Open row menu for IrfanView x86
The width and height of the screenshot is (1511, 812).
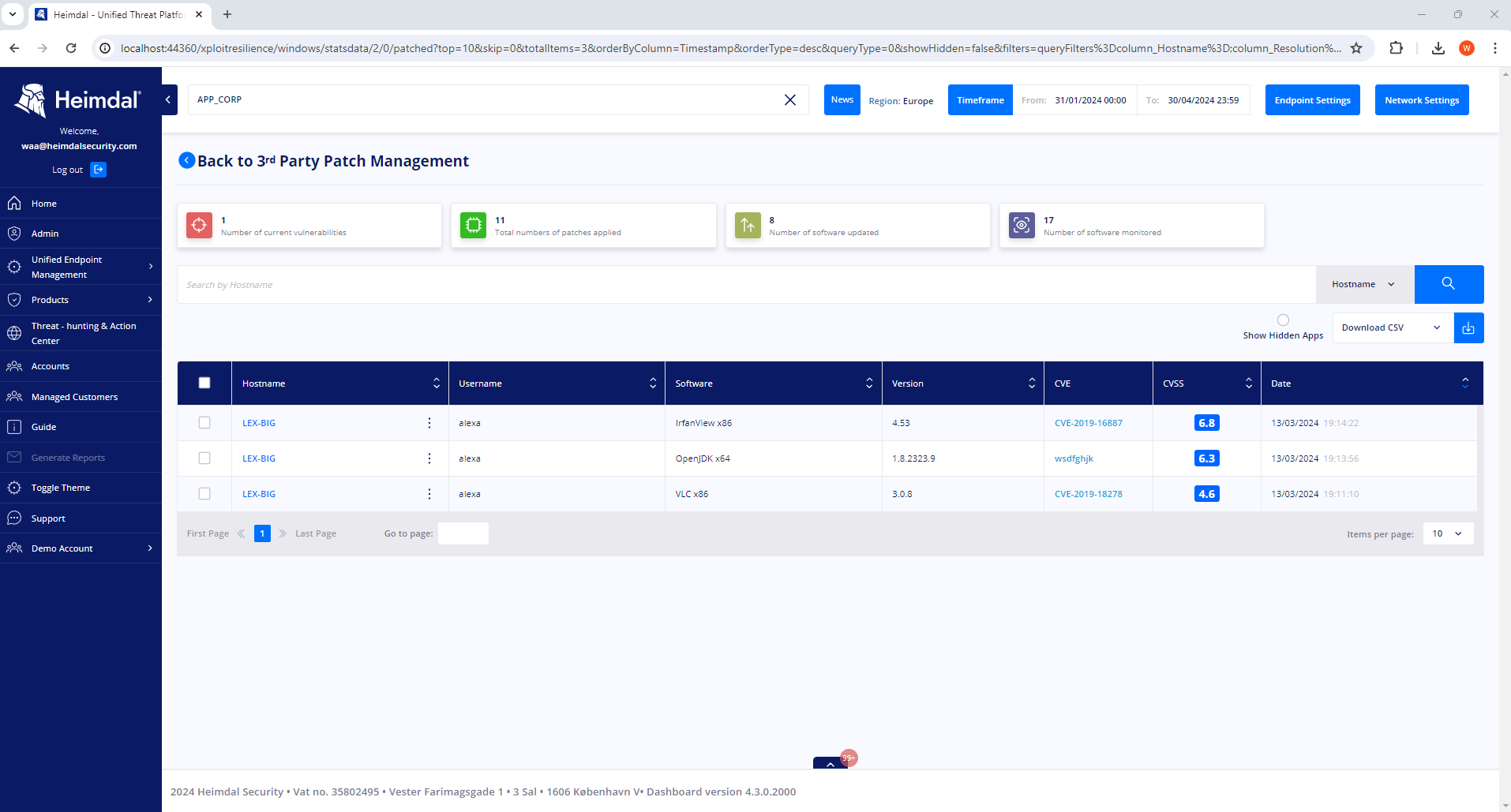pos(429,423)
